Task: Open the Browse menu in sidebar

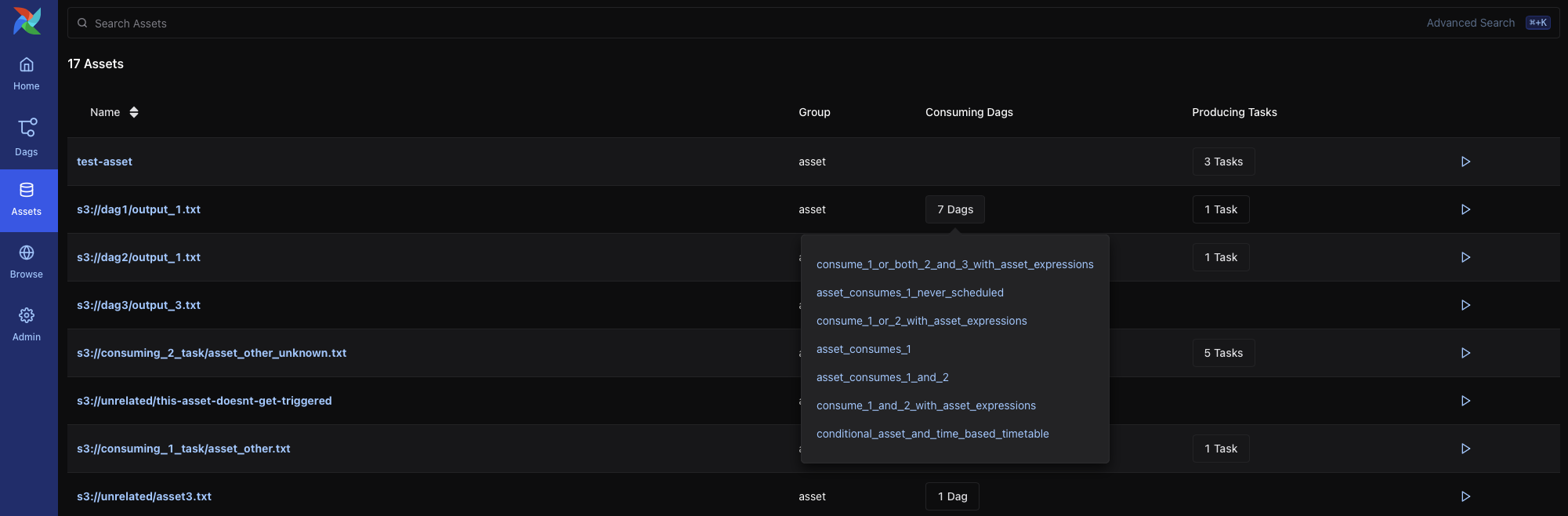Action: 27,261
